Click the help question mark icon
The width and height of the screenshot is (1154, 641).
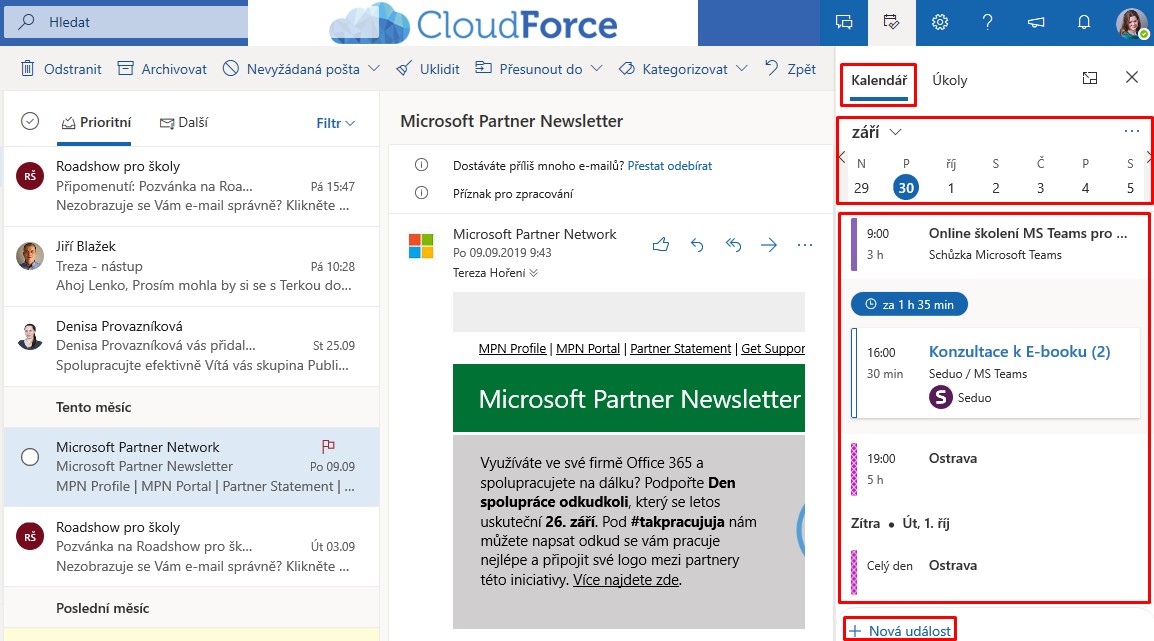point(988,22)
